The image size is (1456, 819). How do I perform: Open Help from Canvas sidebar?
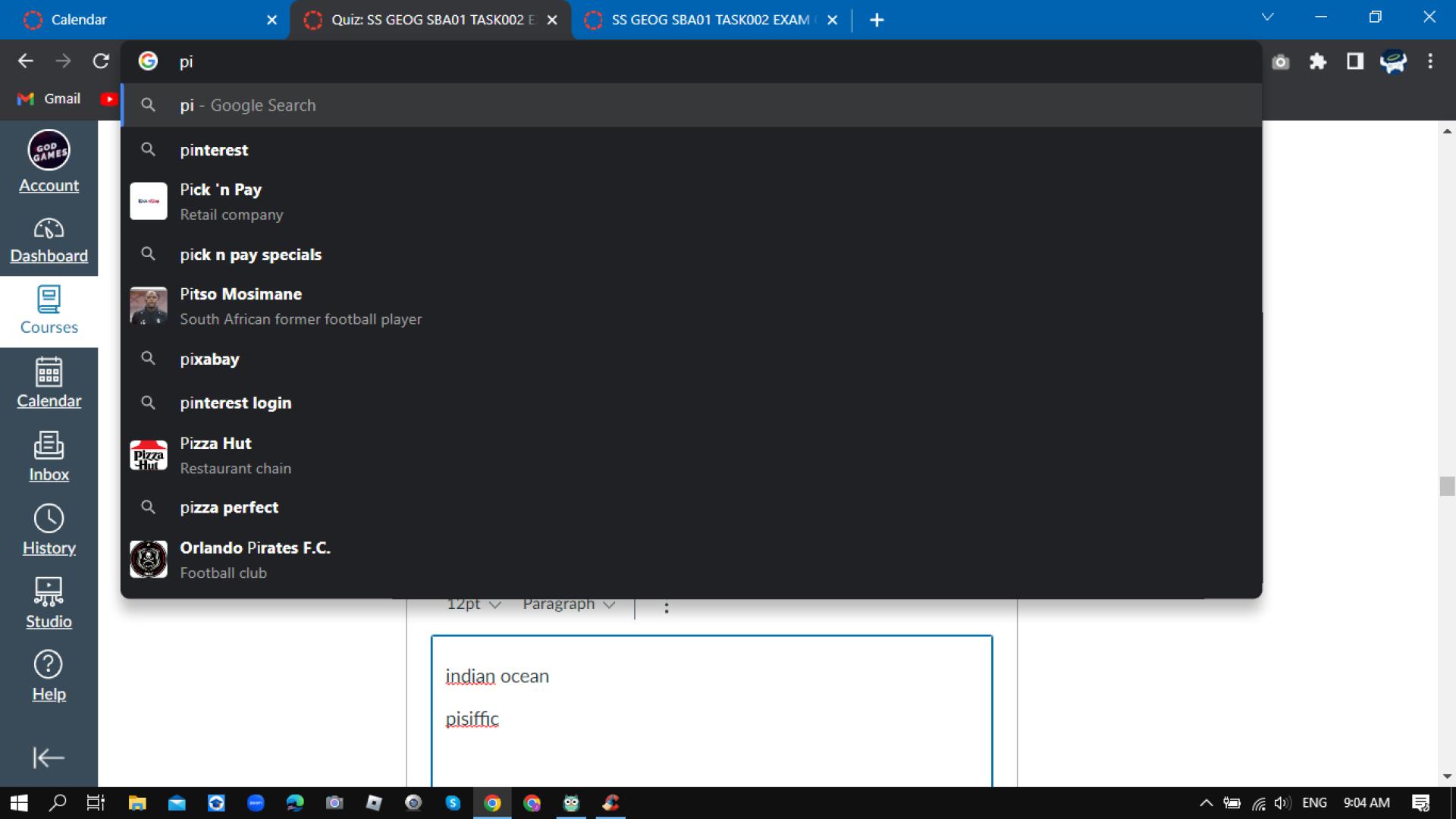(x=49, y=677)
